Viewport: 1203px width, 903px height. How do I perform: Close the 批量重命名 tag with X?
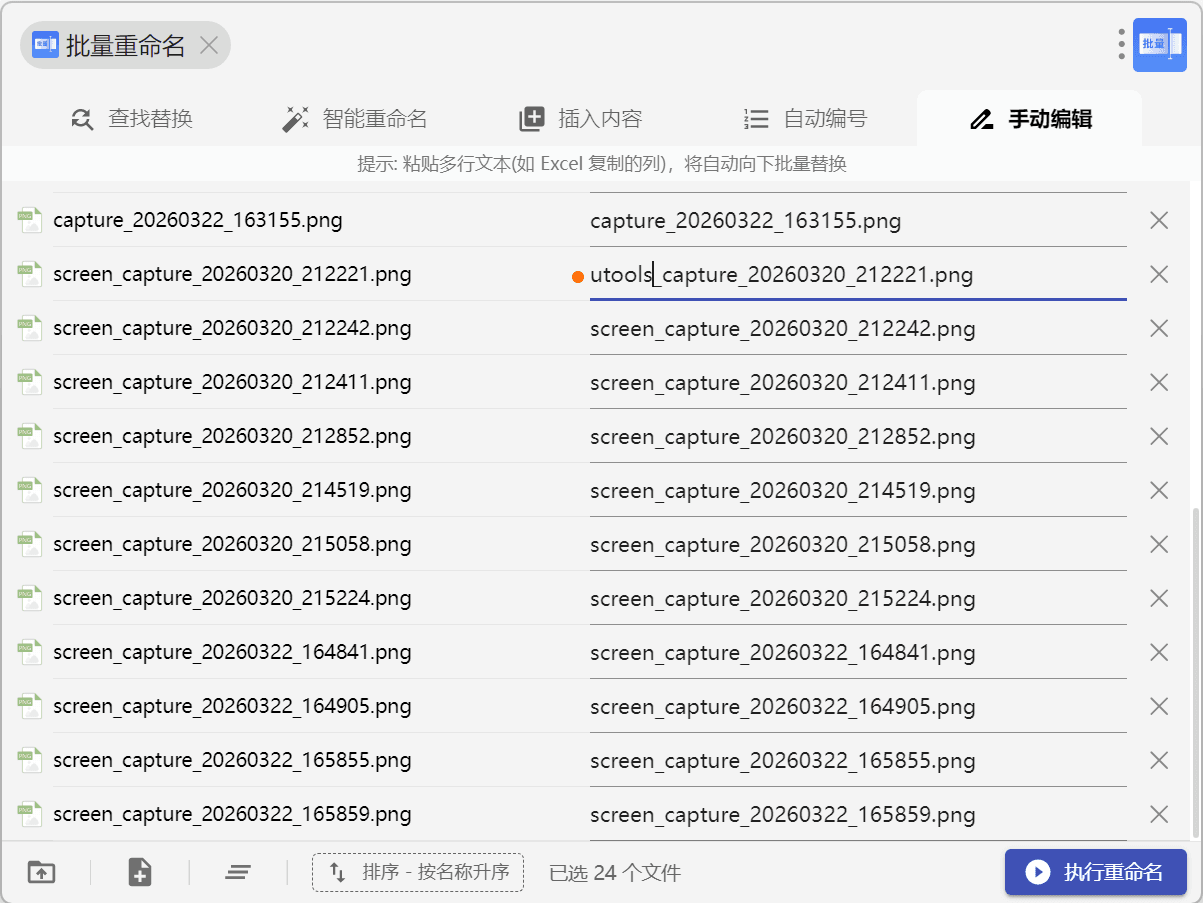click(x=208, y=45)
